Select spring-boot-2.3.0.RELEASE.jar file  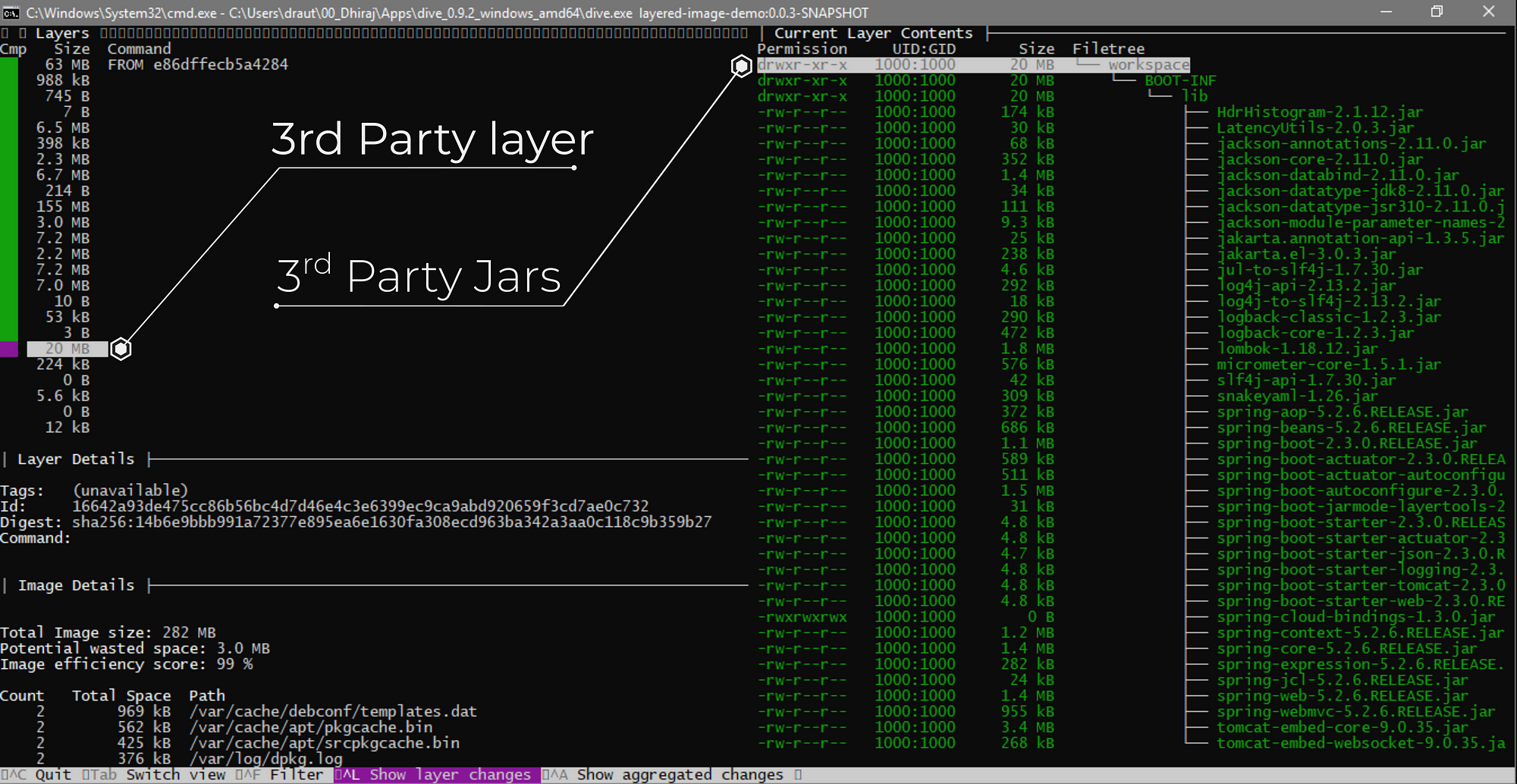1347,444
